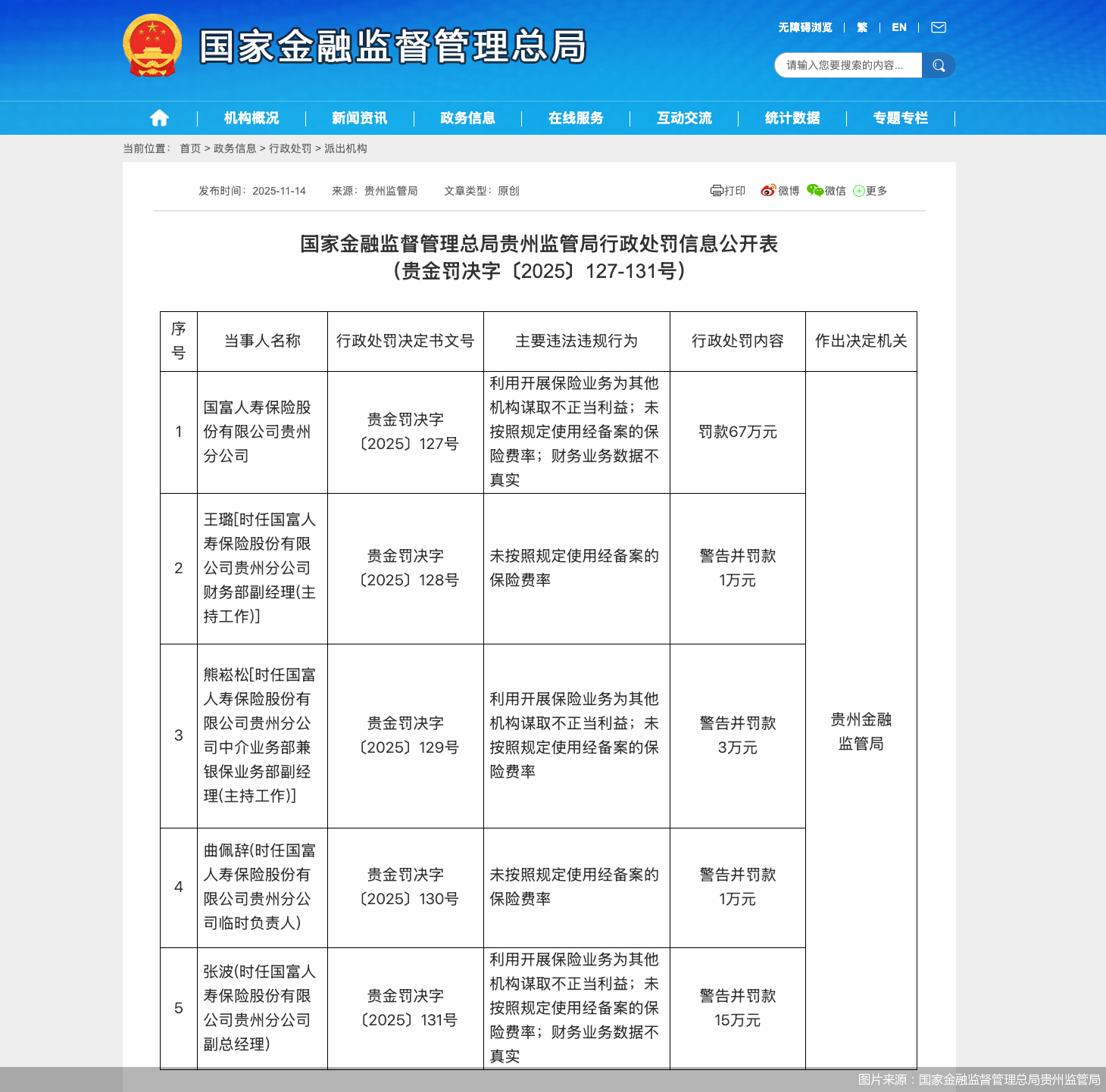This screenshot has width=1106, height=1092.
Task: Switch site language to English via EN
Action: tap(899, 27)
